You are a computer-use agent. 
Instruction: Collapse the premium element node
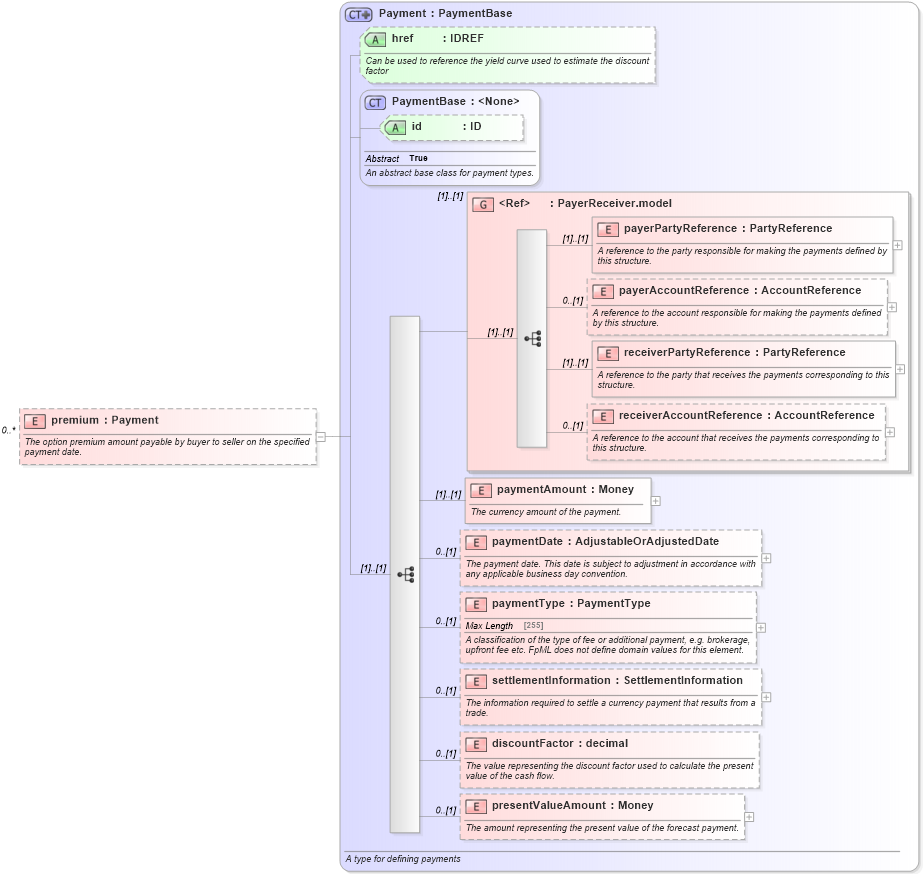pos(321,437)
